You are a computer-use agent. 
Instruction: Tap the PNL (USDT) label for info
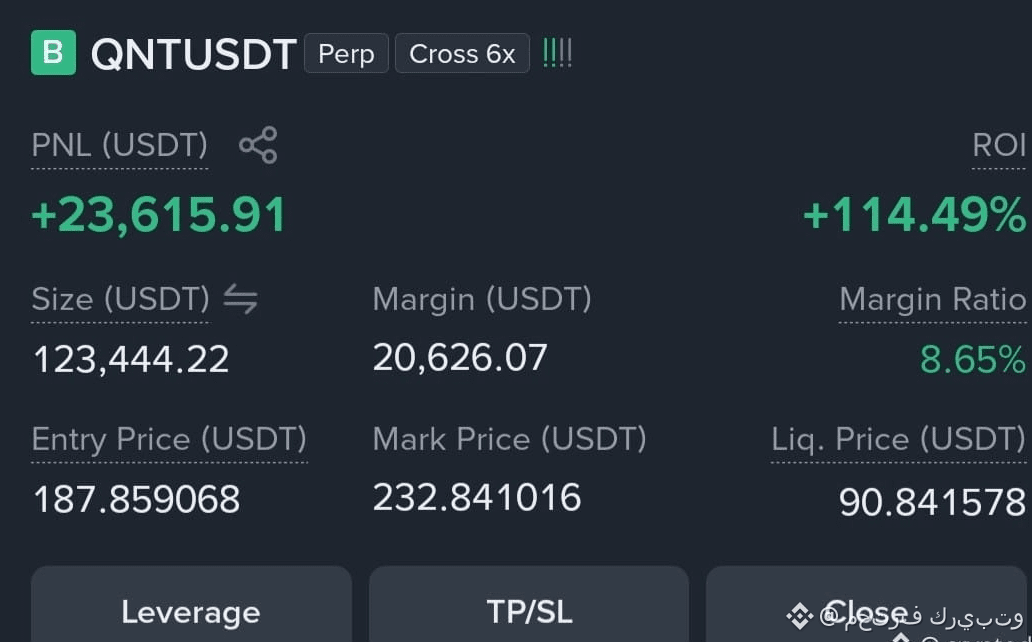(x=120, y=145)
